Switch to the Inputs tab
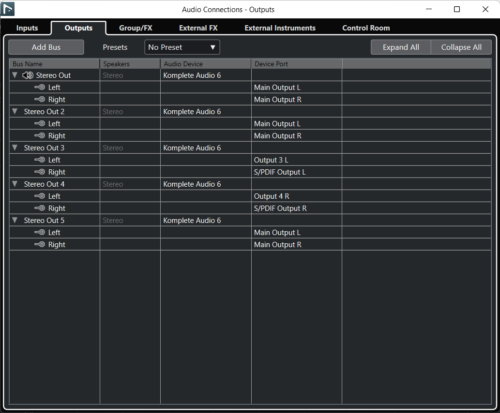Viewport: 500px width, 413px height. [x=27, y=28]
